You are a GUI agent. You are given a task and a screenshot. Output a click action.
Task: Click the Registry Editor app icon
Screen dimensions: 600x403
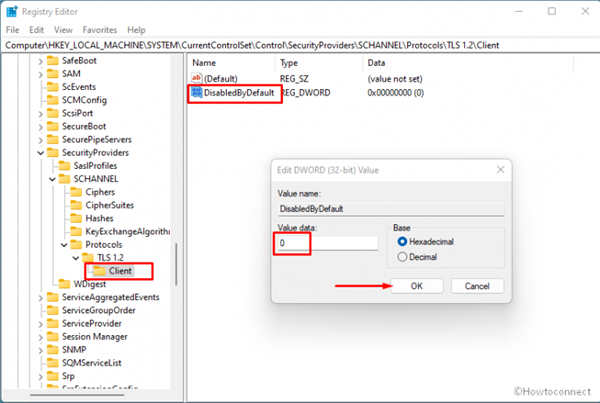(11, 11)
